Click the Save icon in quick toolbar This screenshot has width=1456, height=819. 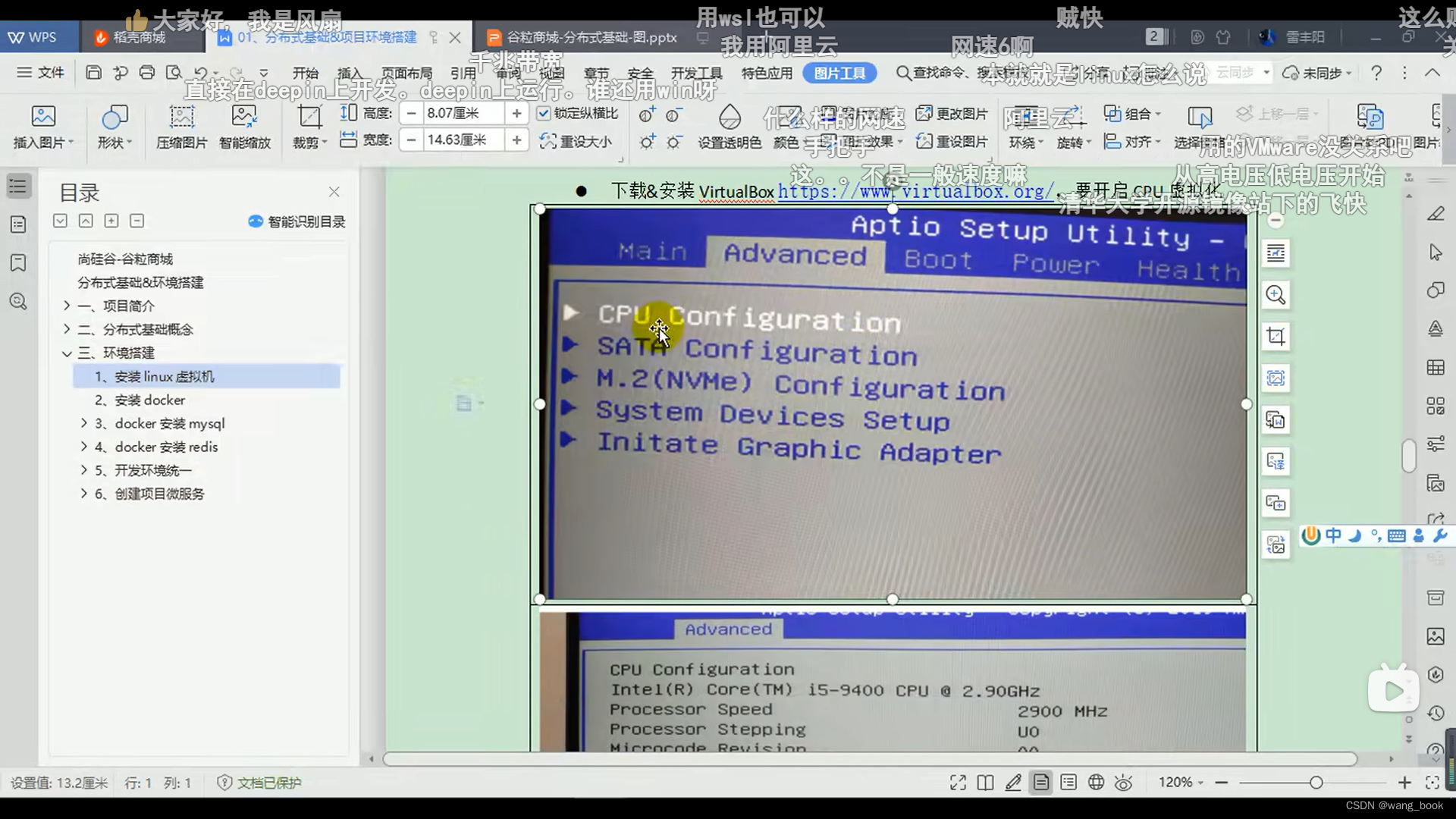click(93, 73)
